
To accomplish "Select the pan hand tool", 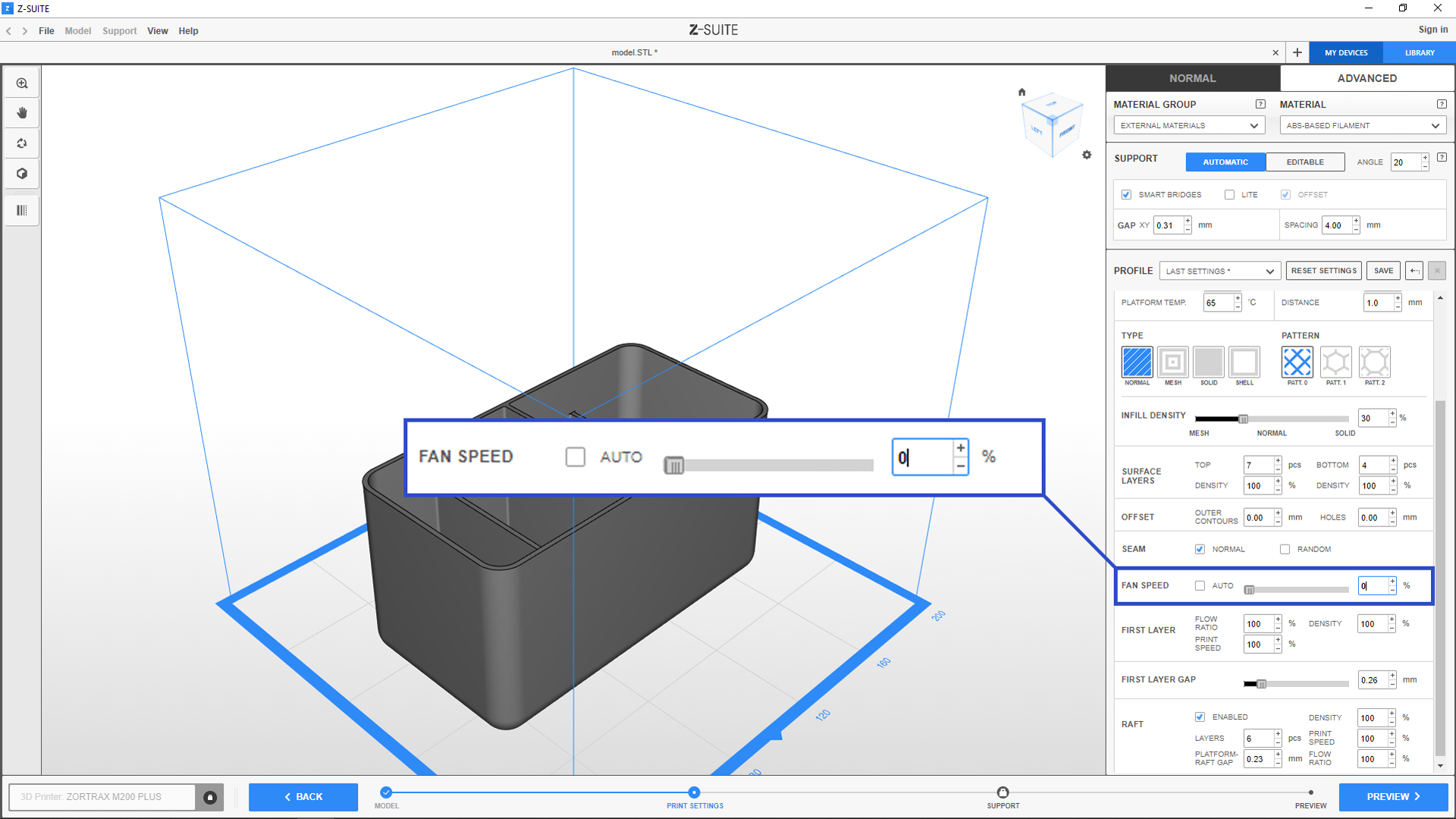I will coord(22,113).
